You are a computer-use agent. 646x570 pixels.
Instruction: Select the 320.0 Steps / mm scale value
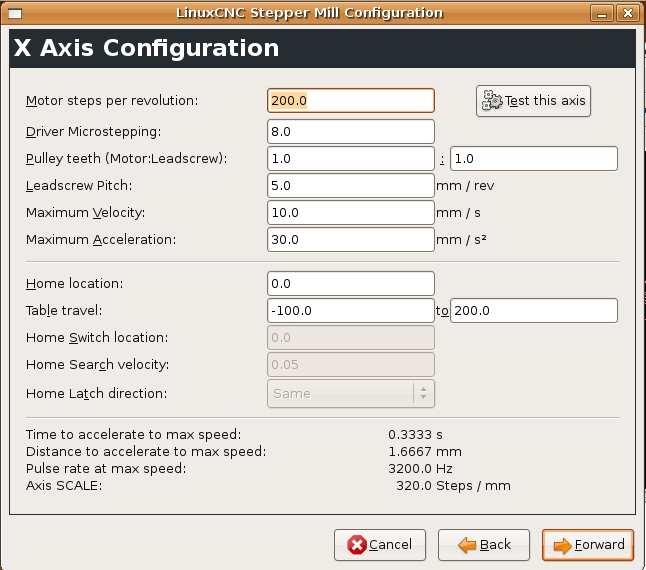point(453,486)
